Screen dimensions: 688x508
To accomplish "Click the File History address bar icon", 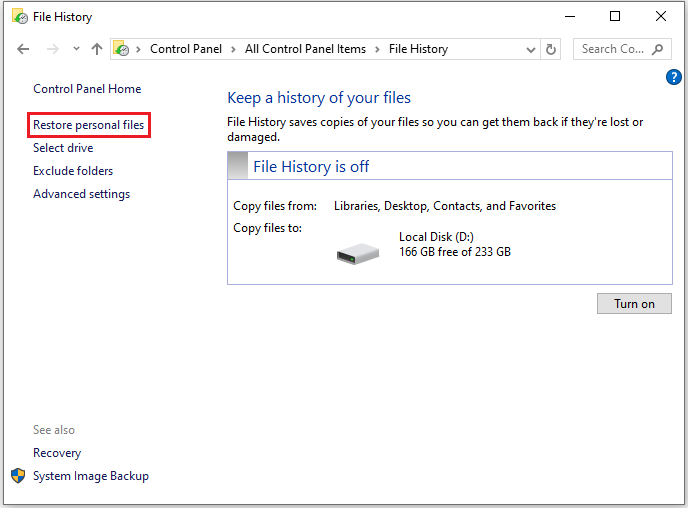I will [121, 49].
